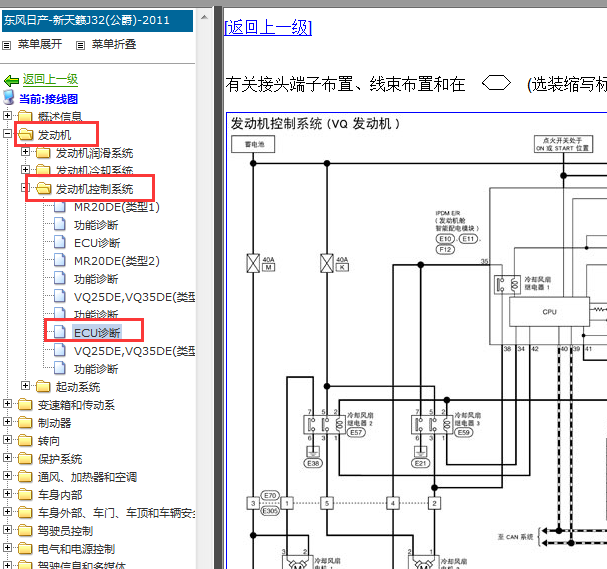
Task: Click sidebar scrollbar up arrow
Action: coord(205,17)
